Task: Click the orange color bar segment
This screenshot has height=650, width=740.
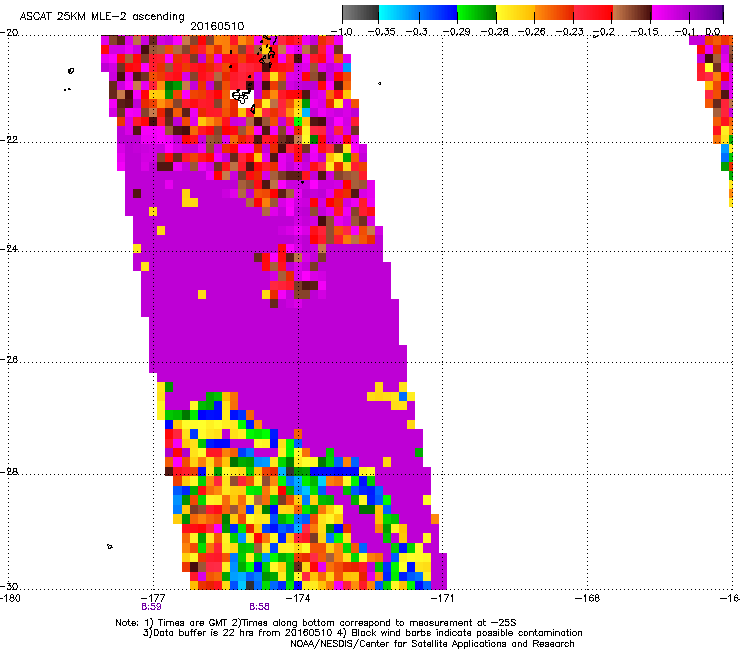Action: [554, 12]
